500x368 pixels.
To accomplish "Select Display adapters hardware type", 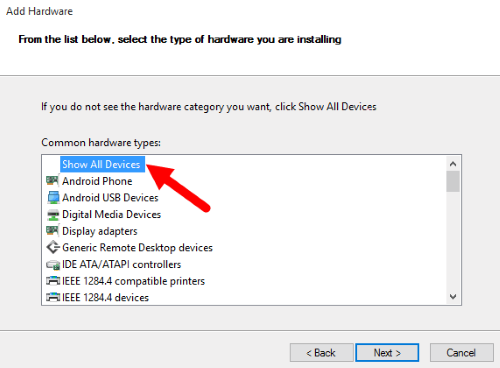I will (100, 231).
